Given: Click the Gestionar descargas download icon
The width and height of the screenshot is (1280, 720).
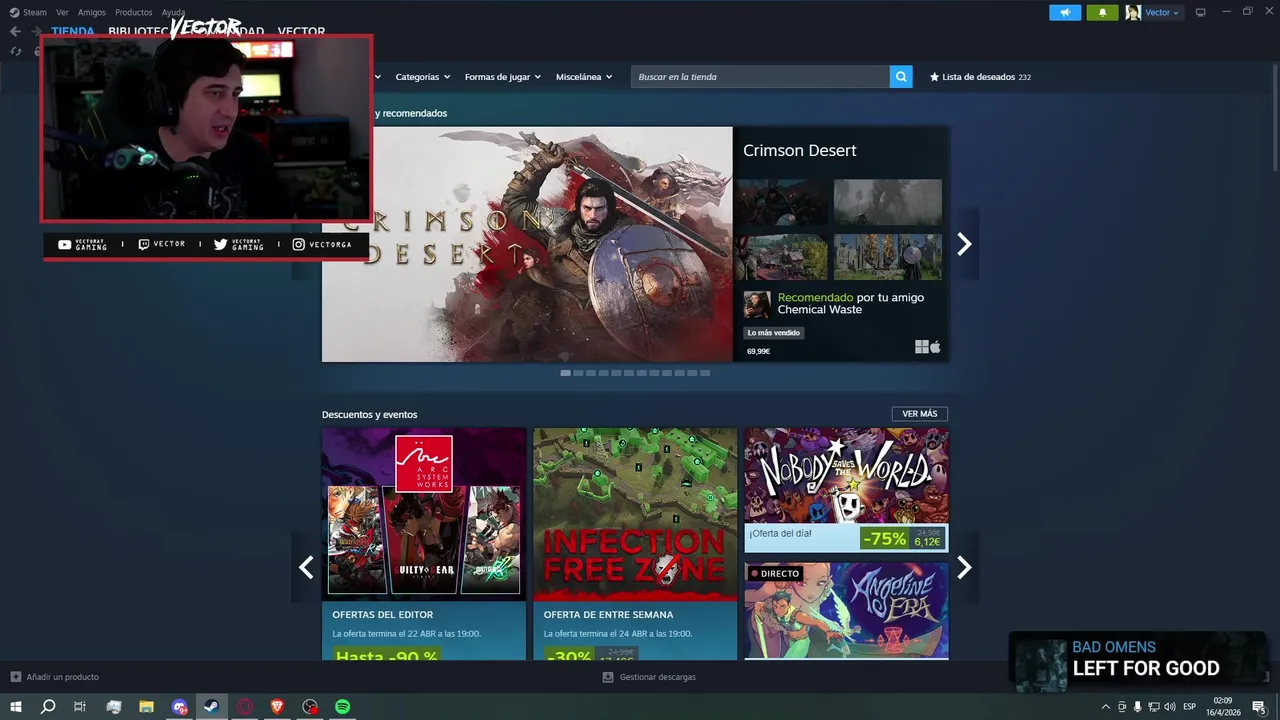Looking at the screenshot, I should pyautogui.click(x=608, y=677).
